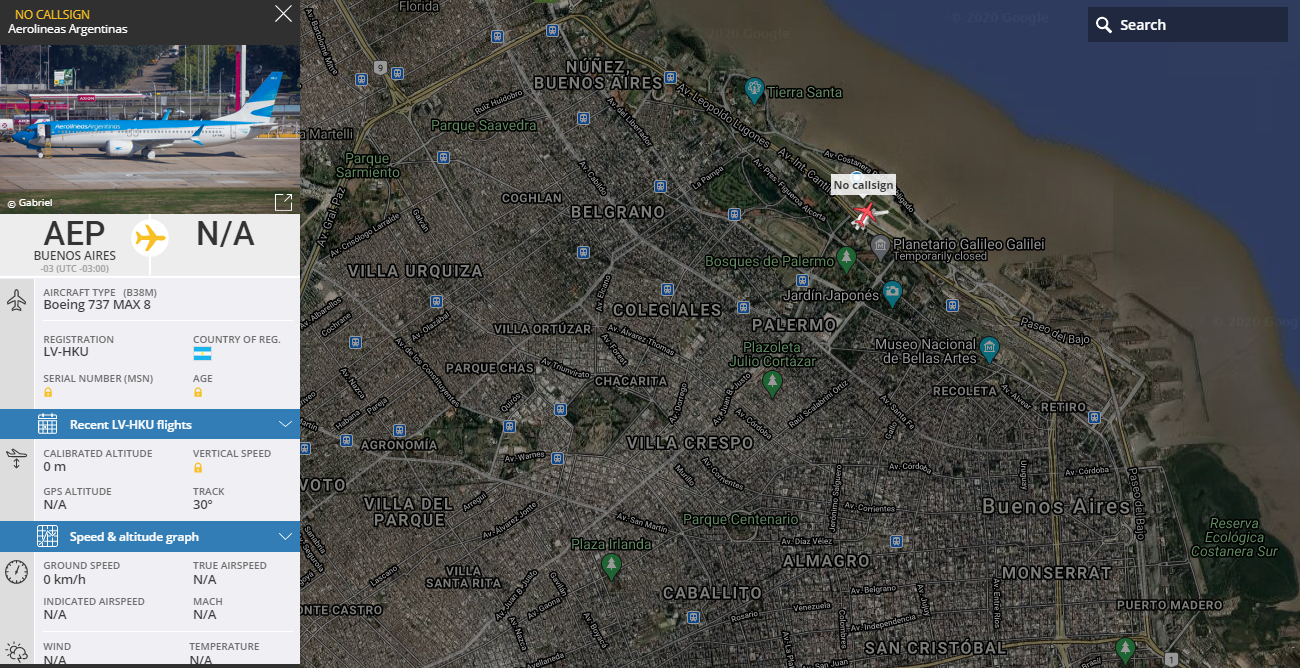Click the No callsign map label

point(863,185)
